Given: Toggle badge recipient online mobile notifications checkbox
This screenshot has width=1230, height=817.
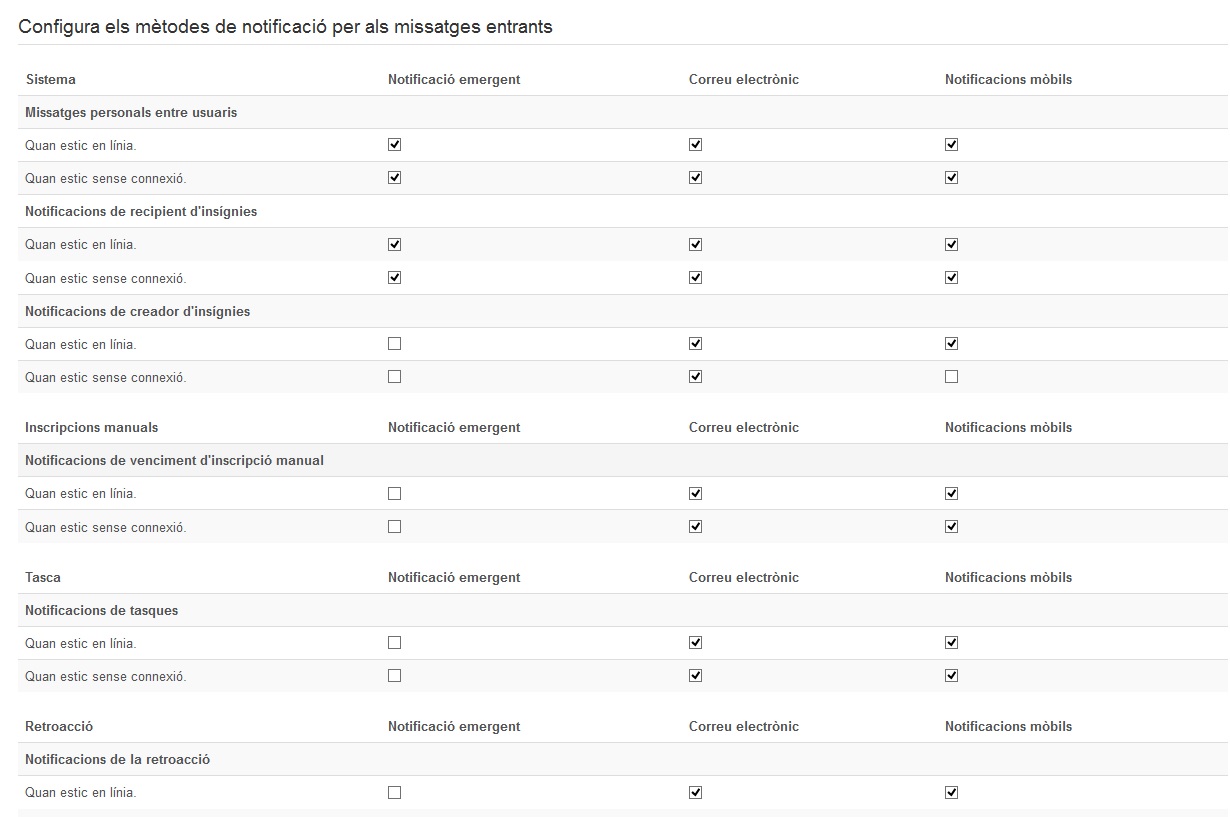Looking at the screenshot, I should (x=951, y=244).
